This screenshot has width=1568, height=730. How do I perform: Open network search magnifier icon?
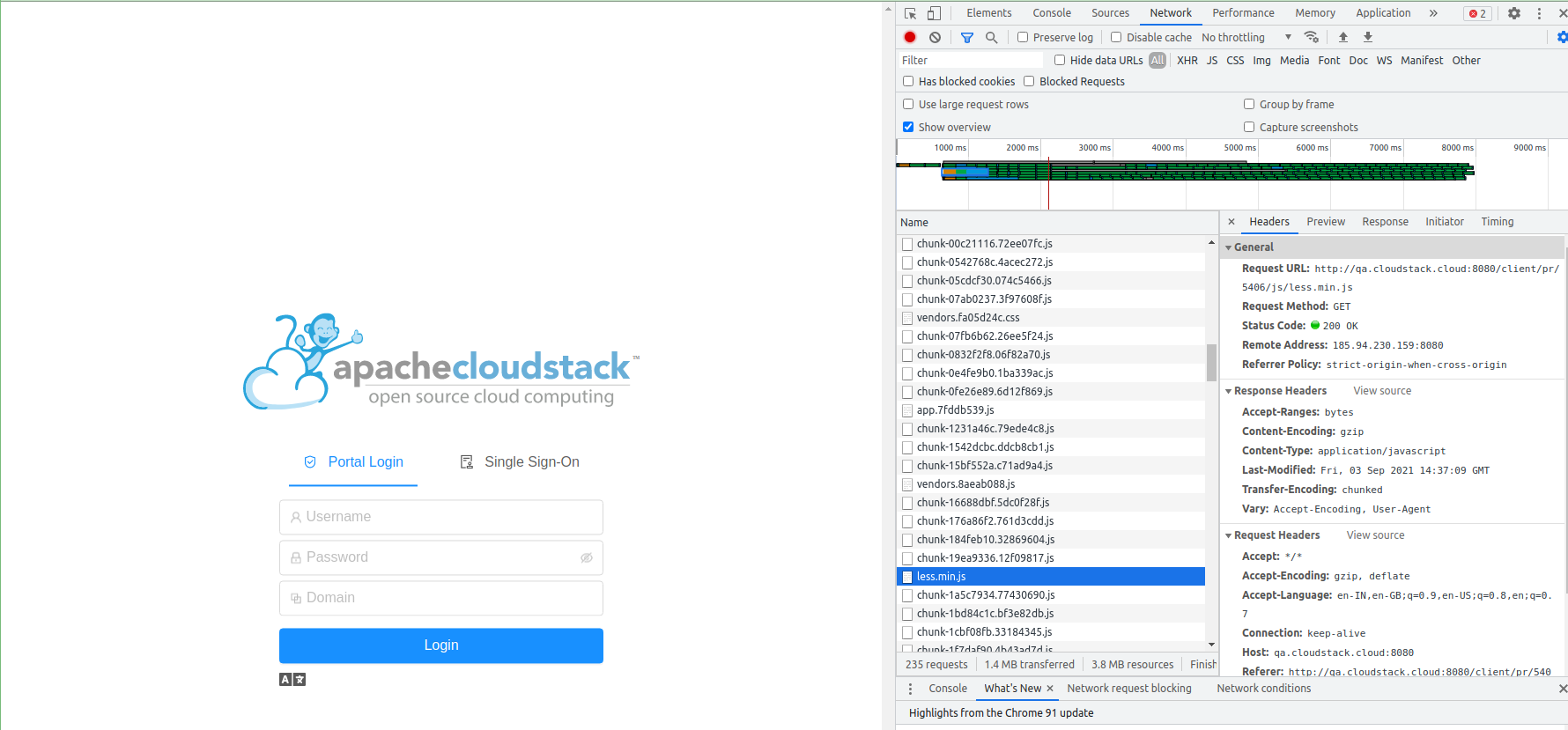(991, 37)
